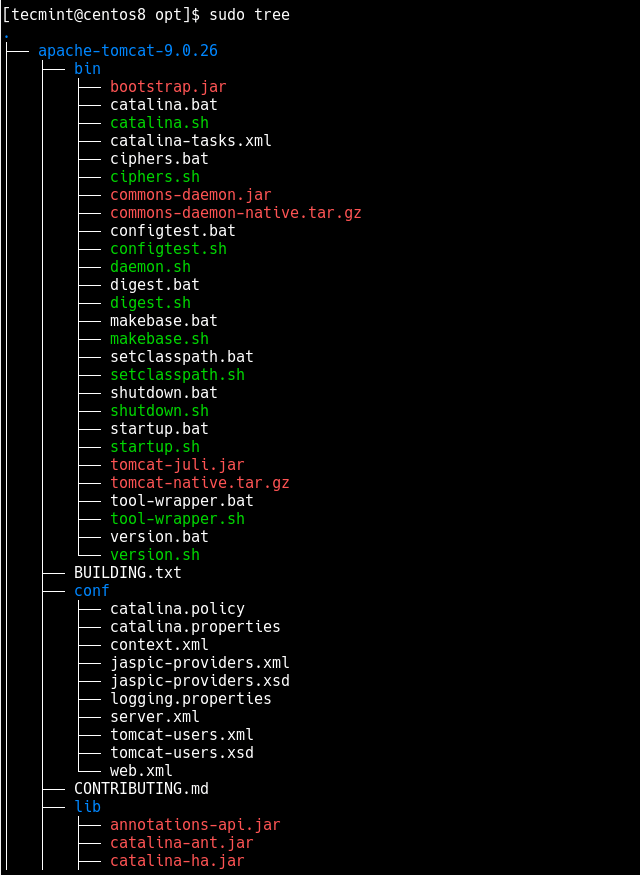Click the commons-daemon-native.tar.gz archive
This screenshot has height=875, width=640.
coord(235,213)
